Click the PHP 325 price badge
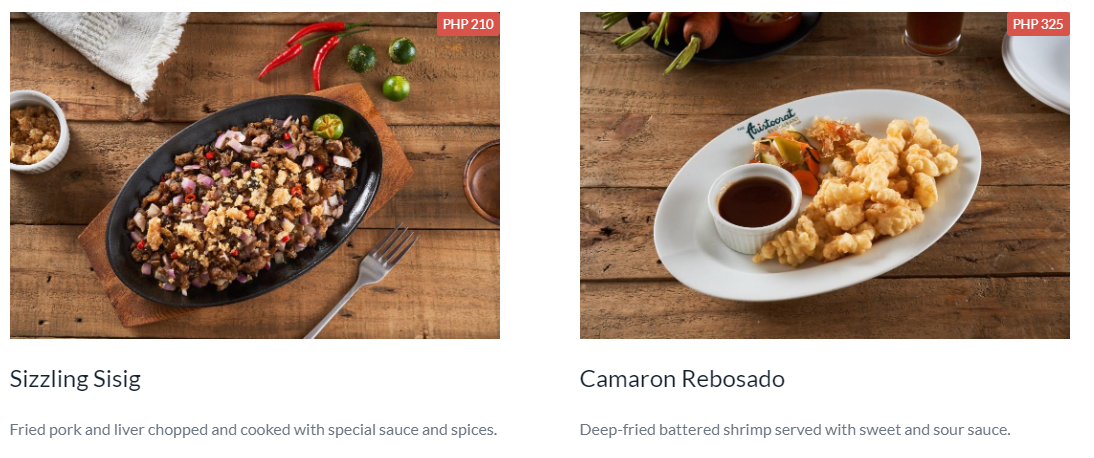 coord(1038,24)
